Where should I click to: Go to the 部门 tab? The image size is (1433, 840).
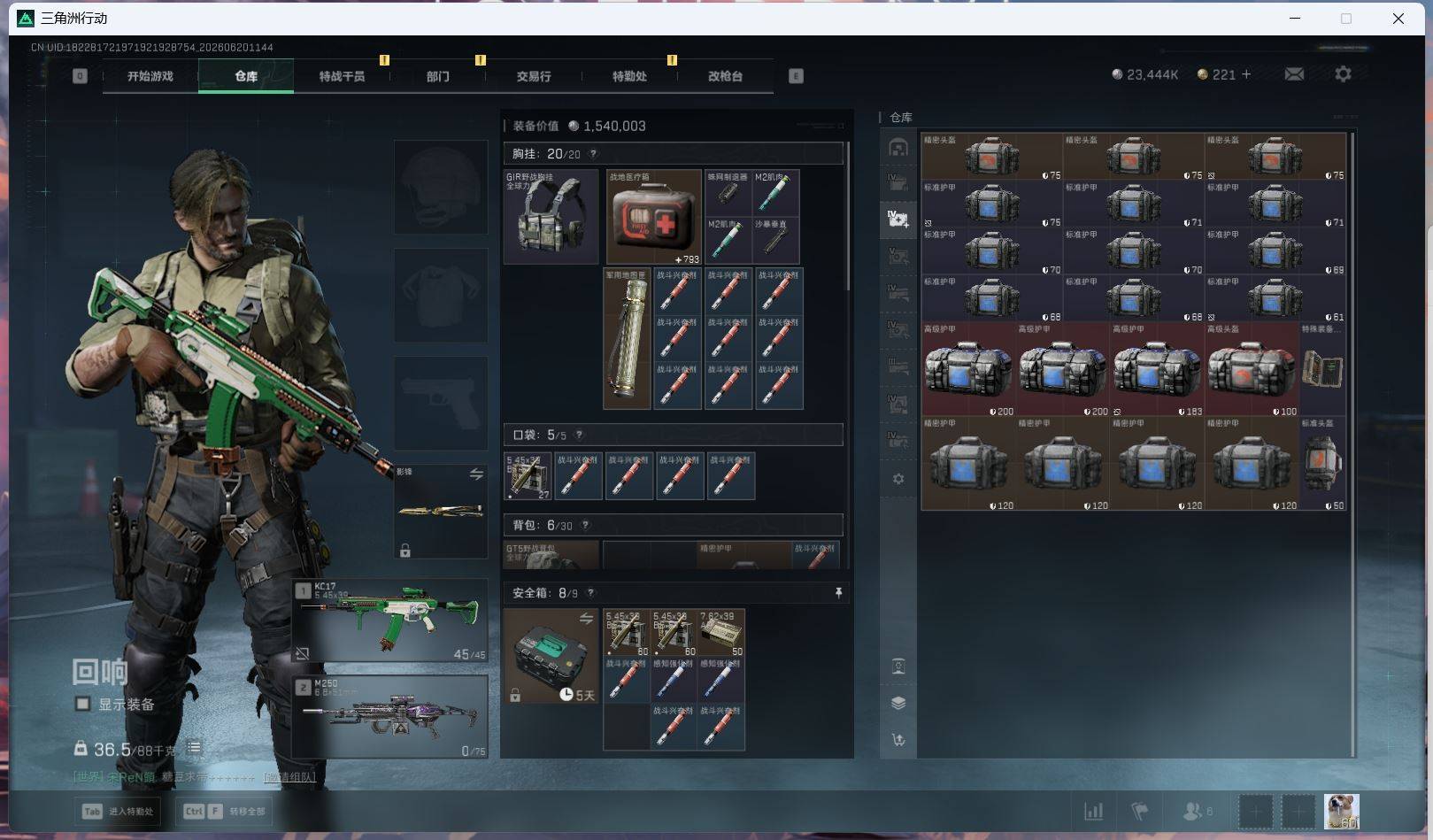pos(437,76)
